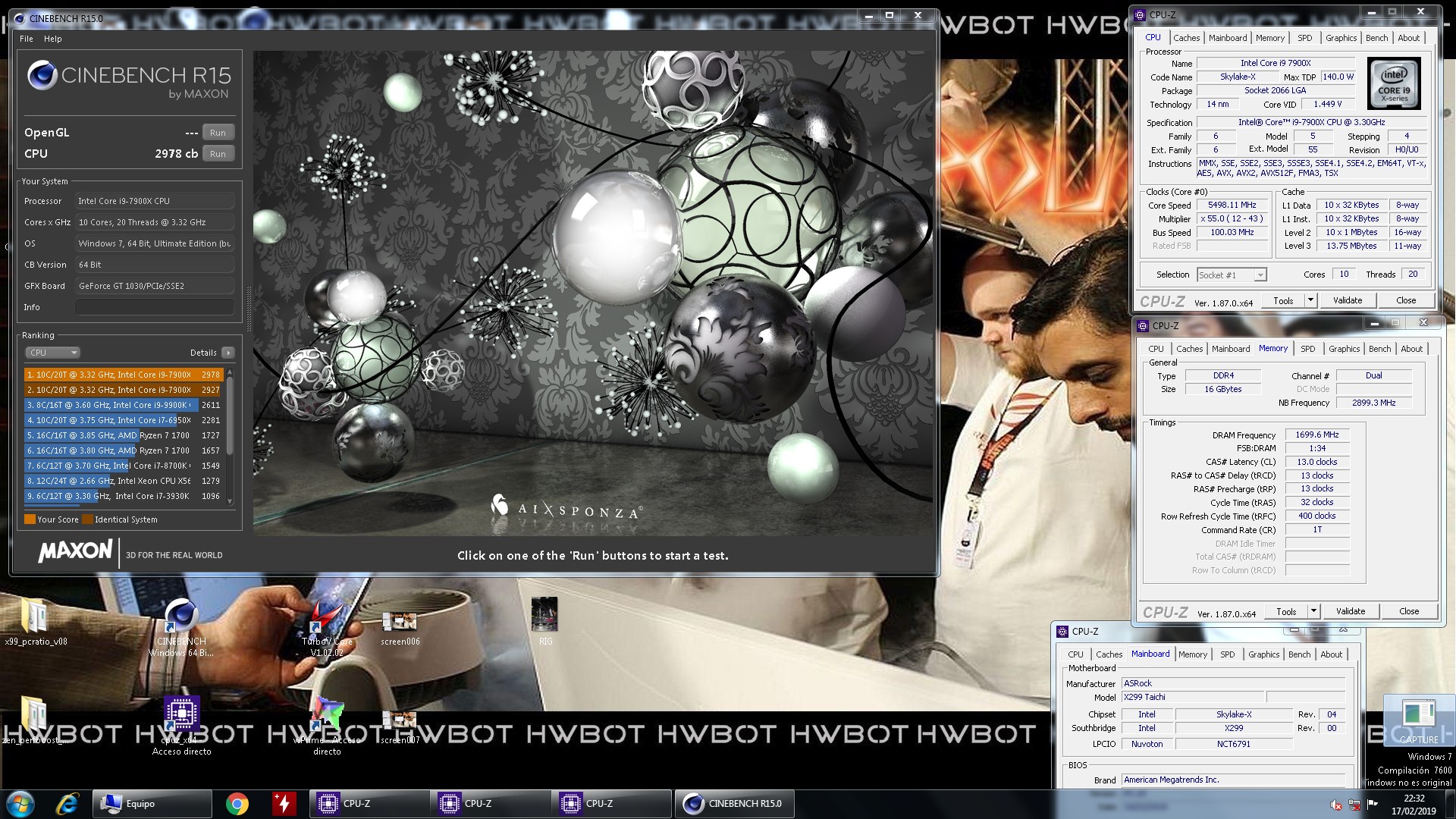This screenshot has width=1456, height=819.
Task: Run the OpenGL benchmark
Action: point(218,133)
